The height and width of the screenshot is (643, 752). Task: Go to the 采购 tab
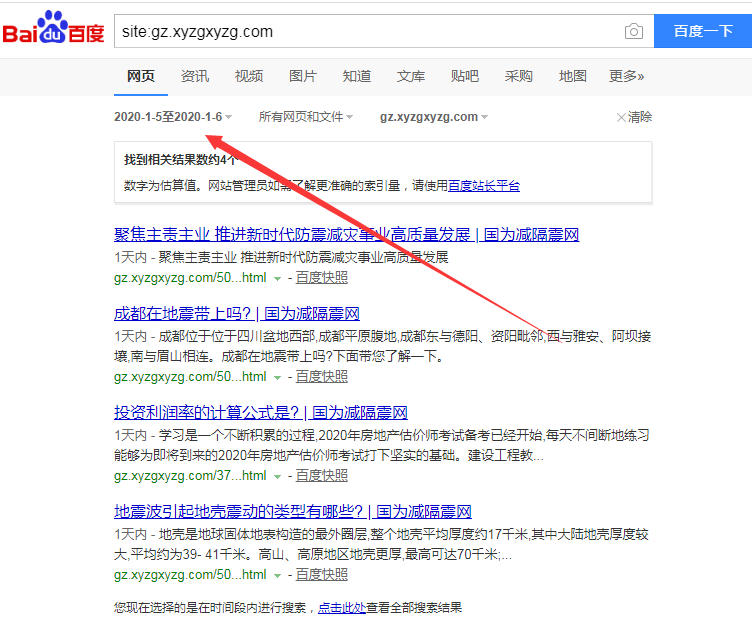(x=518, y=76)
